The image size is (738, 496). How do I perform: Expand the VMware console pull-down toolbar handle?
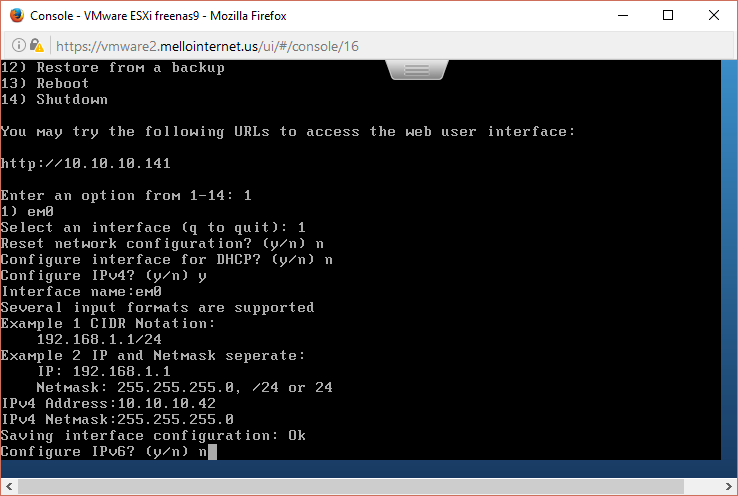pos(417,70)
